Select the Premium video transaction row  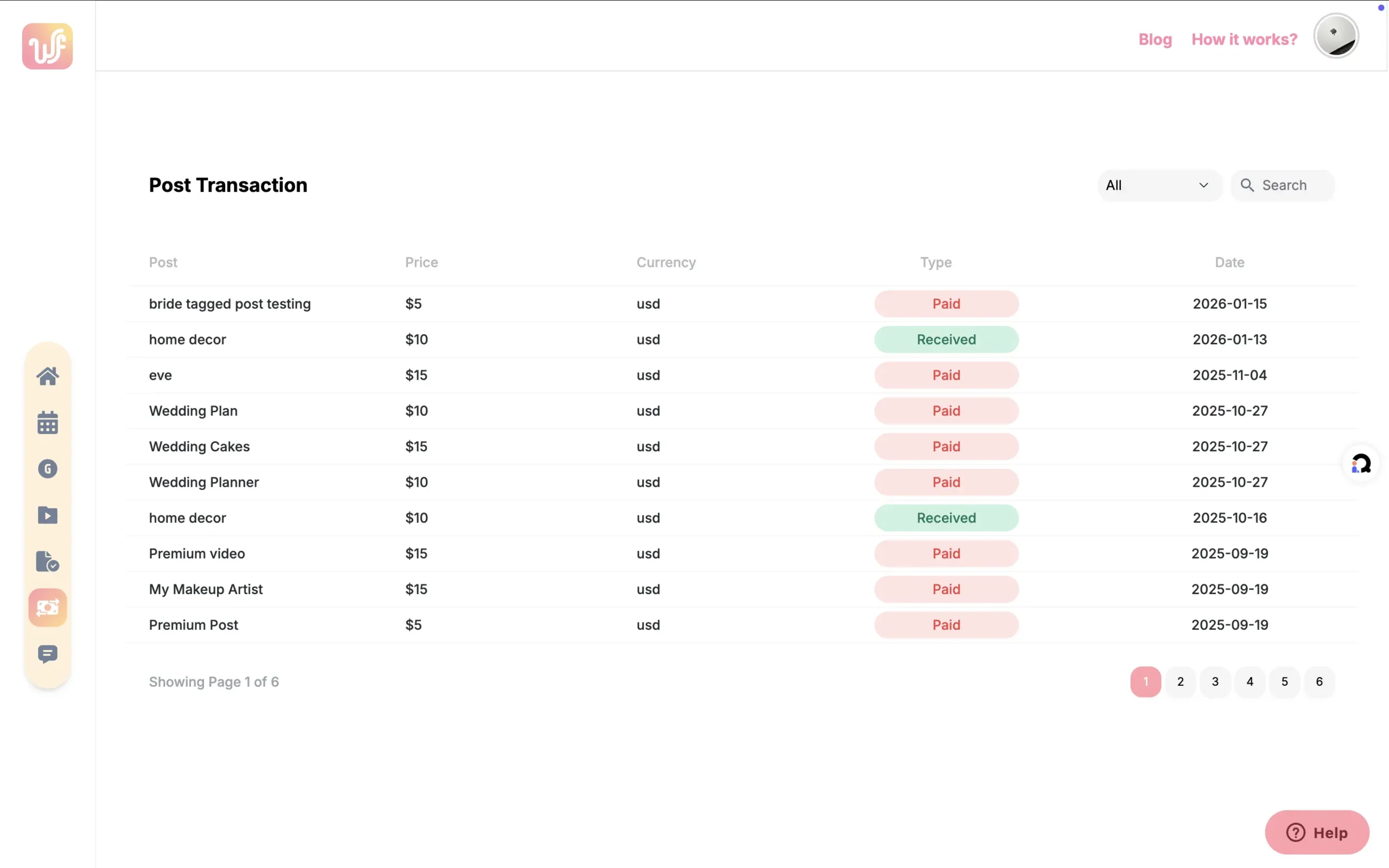197,553
